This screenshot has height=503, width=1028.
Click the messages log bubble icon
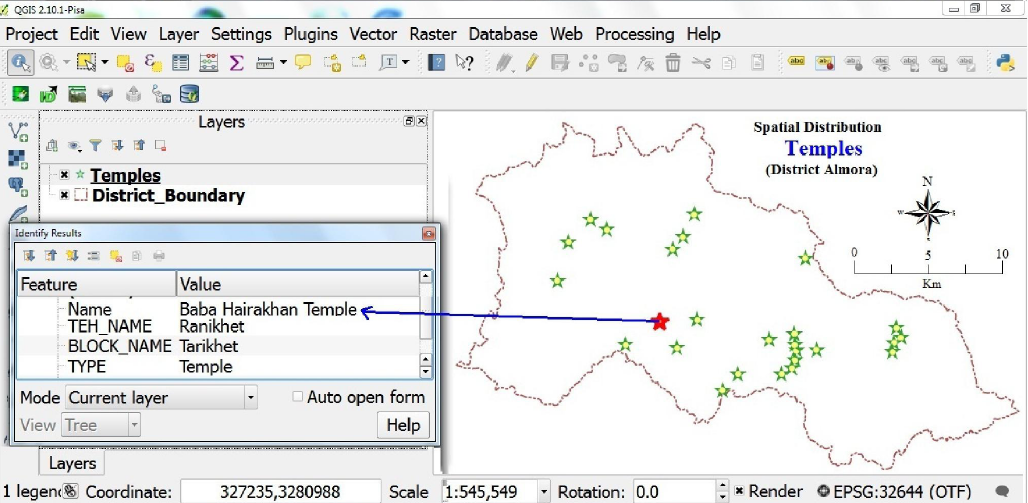pyautogui.click(x=1002, y=491)
